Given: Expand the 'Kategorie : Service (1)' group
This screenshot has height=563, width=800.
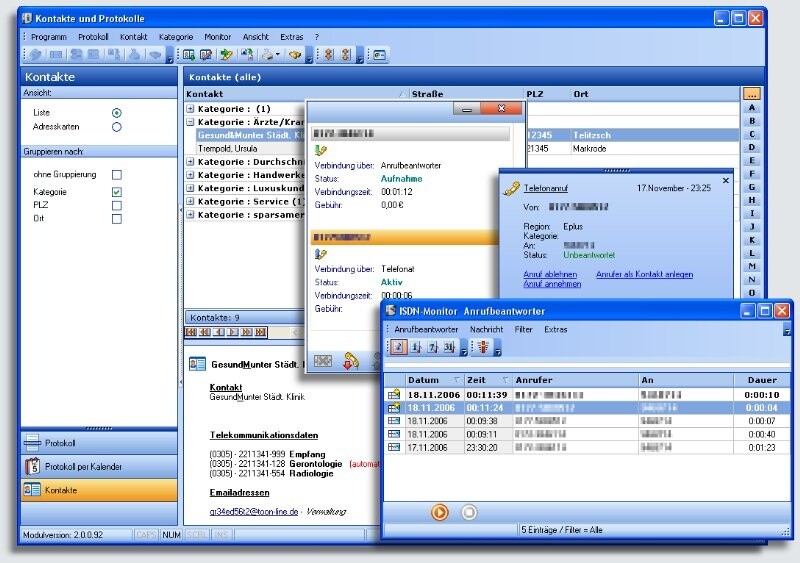Looking at the screenshot, I should 190,202.
